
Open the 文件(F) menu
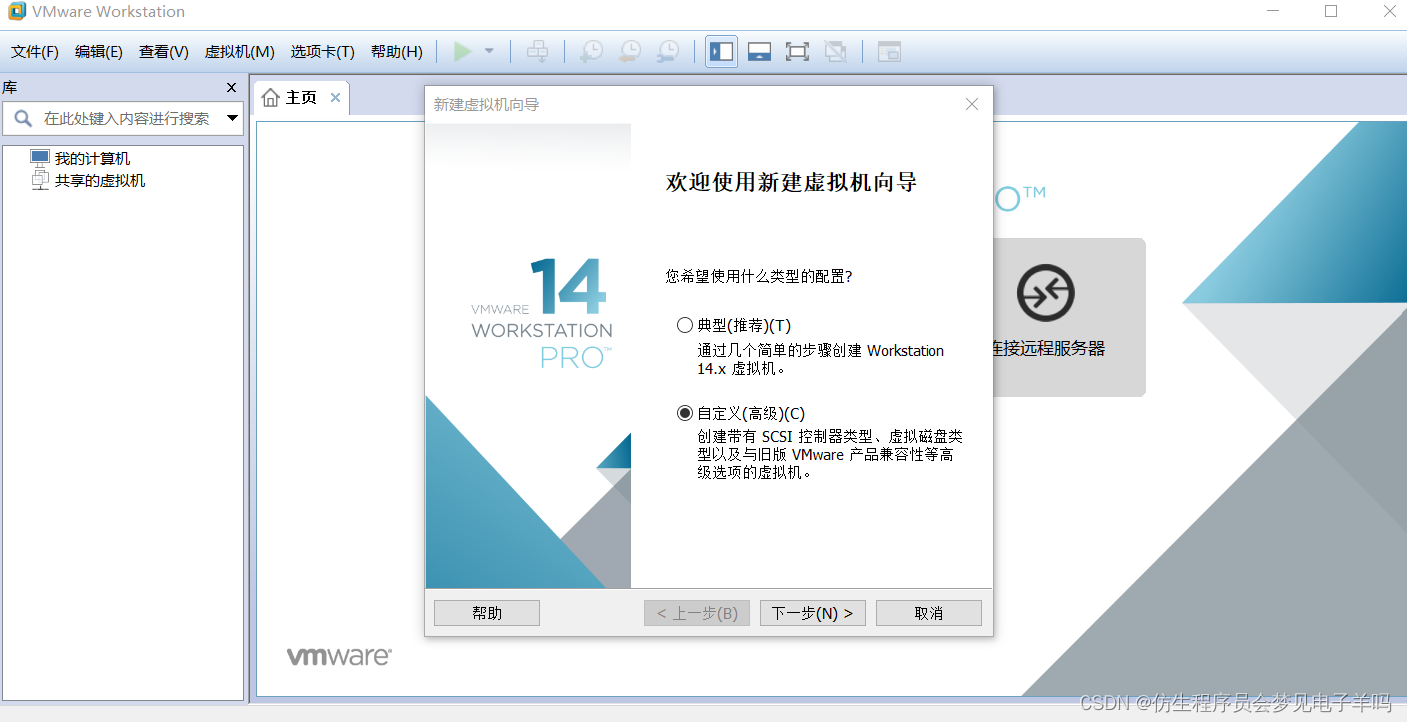[x=35, y=51]
